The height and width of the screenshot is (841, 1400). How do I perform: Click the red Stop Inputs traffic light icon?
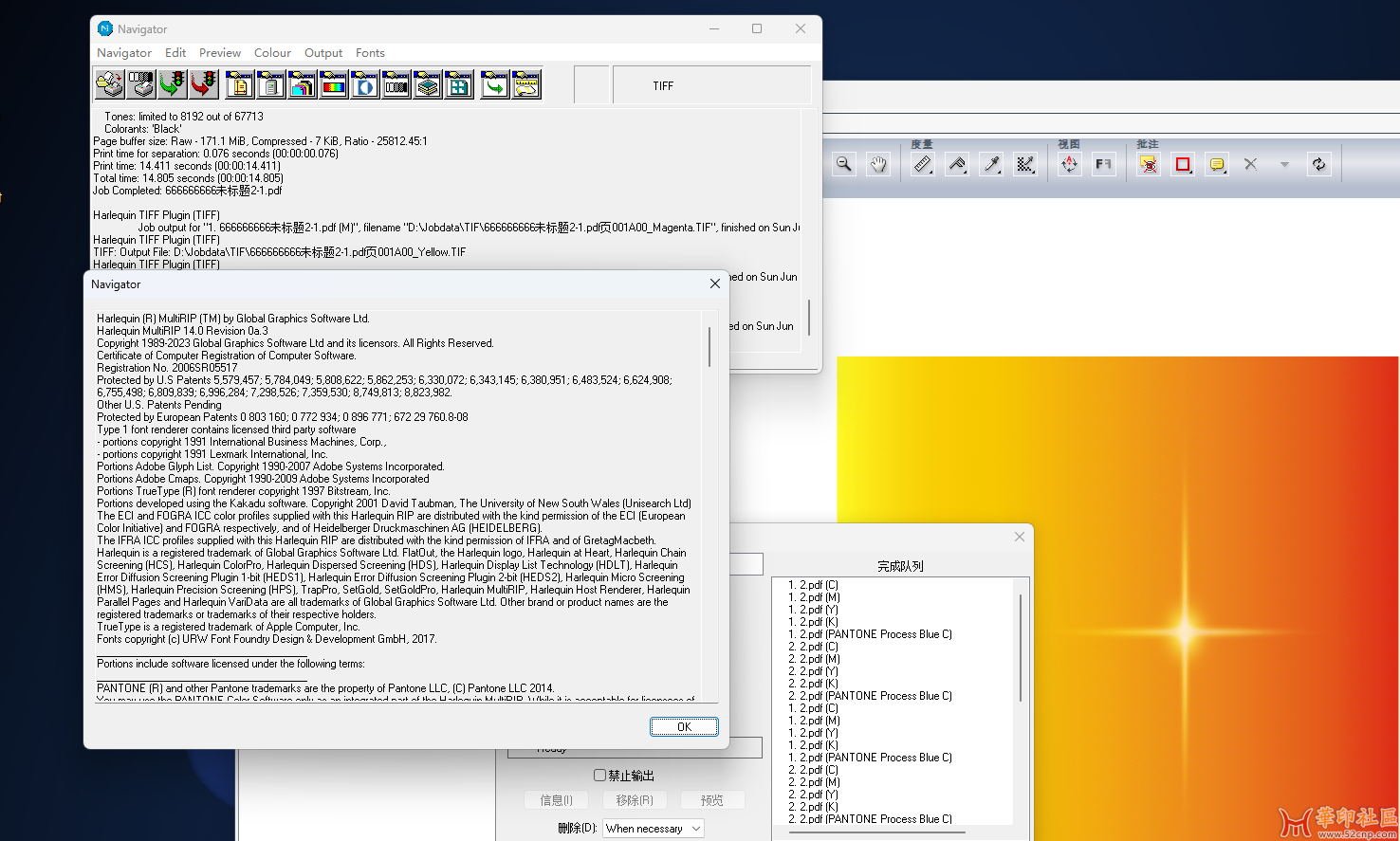[204, 84]
